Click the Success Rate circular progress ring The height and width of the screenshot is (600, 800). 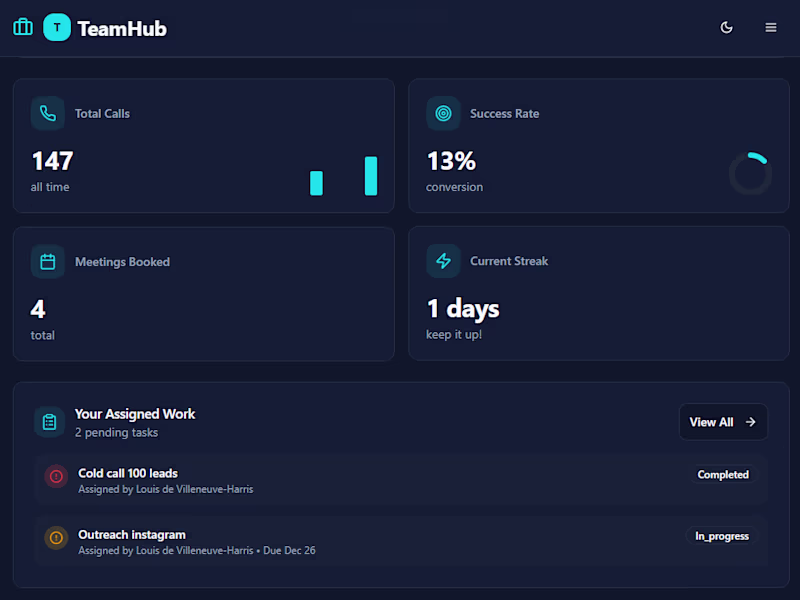(750, 174)
